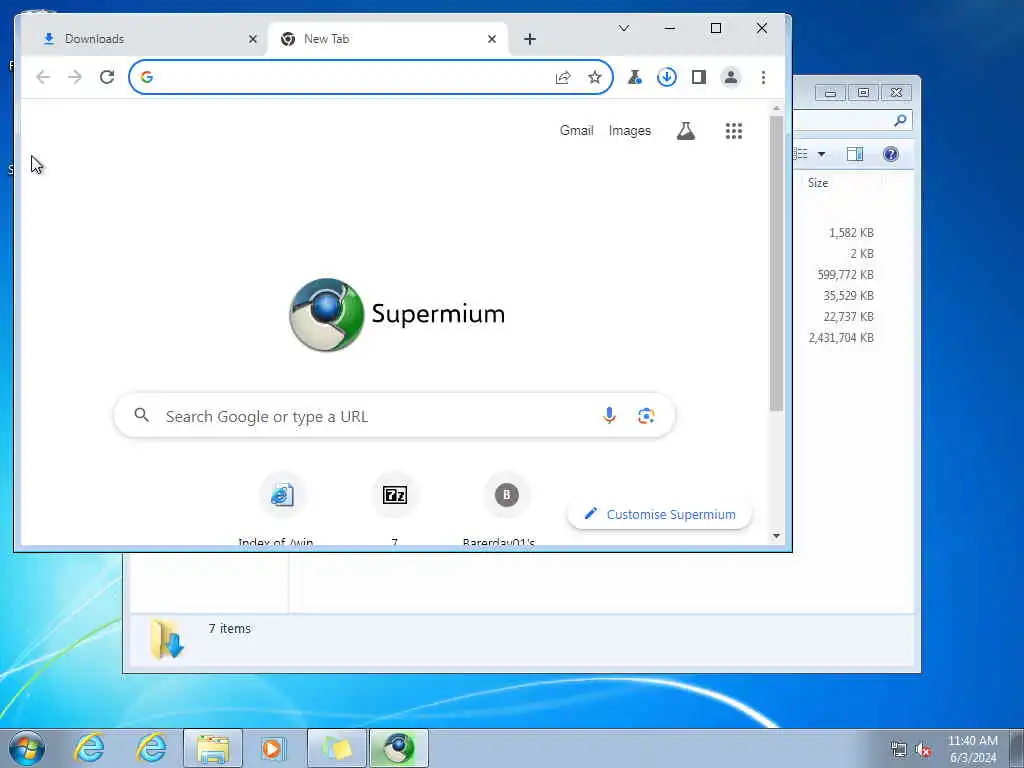Reload the current page

[x=107, y=77]
